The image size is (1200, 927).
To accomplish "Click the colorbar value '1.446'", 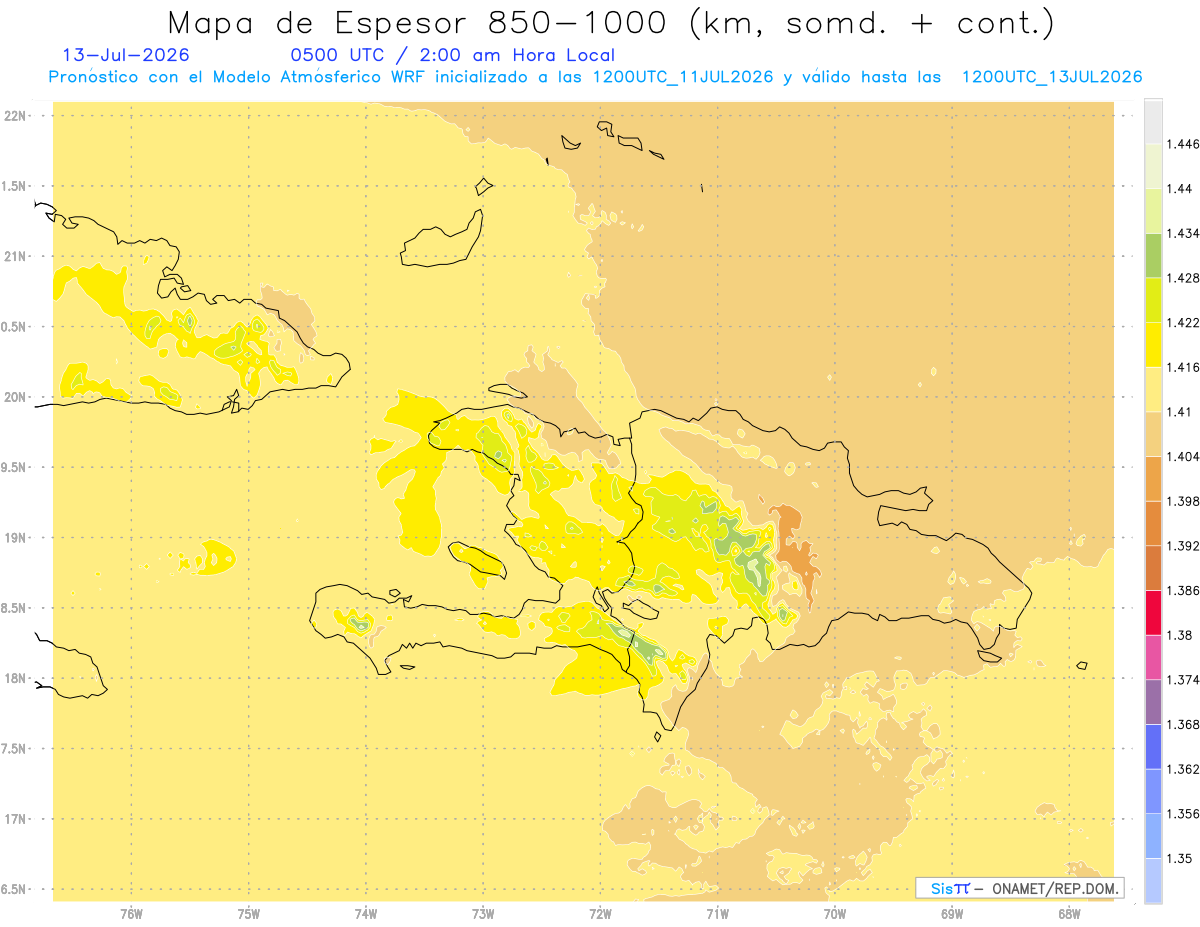I will [1183, 144].
